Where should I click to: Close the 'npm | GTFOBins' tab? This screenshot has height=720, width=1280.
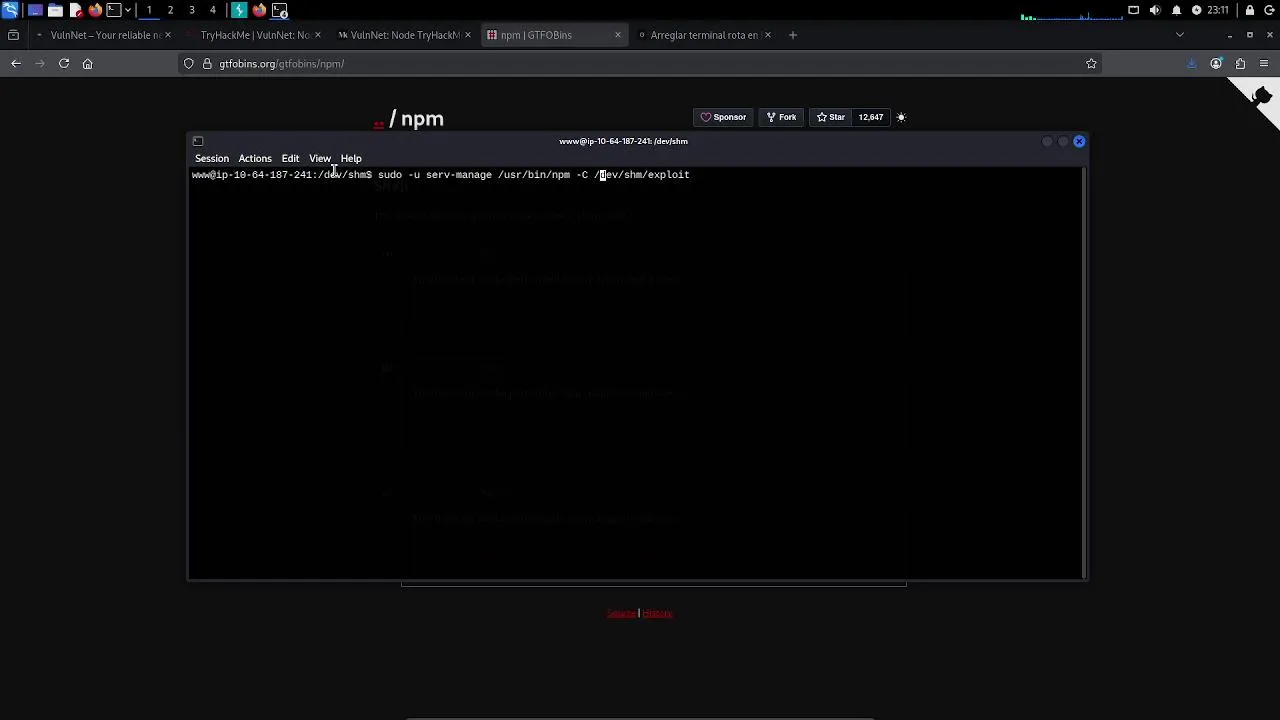click(x=617, y=35)
